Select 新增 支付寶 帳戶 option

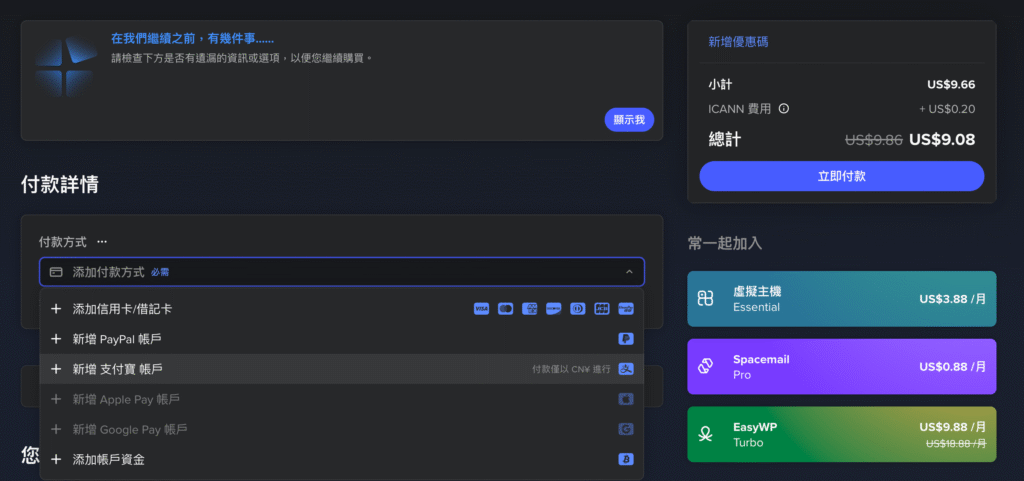pyautogui.click(x=117, y=369)
